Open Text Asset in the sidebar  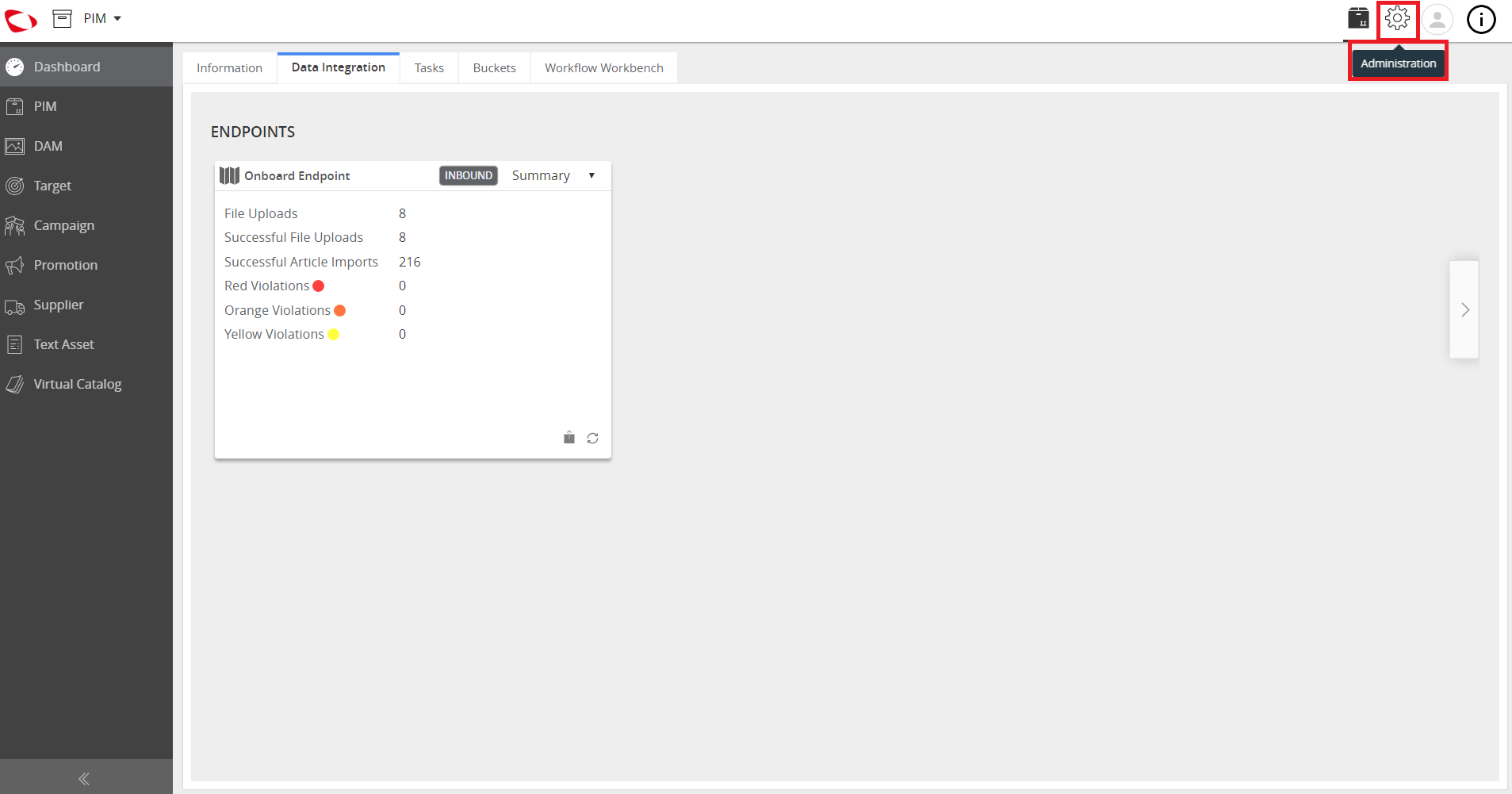pos(86,344)
